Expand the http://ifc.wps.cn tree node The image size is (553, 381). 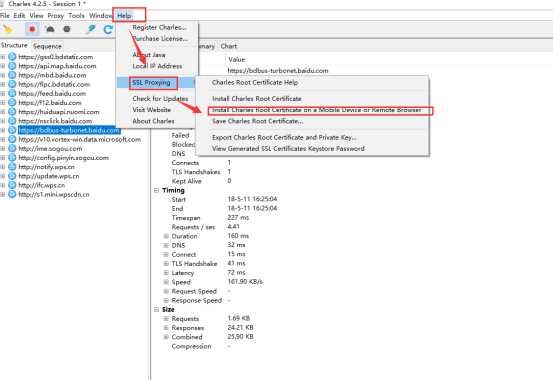coord(3,185)
